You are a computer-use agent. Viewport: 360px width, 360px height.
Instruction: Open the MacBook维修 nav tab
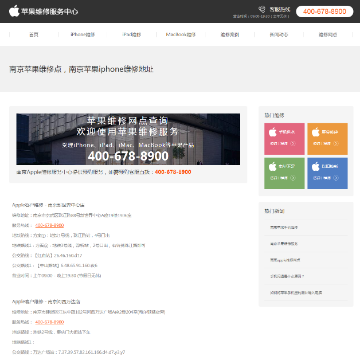pyautogui.click(x=181, y=35)
